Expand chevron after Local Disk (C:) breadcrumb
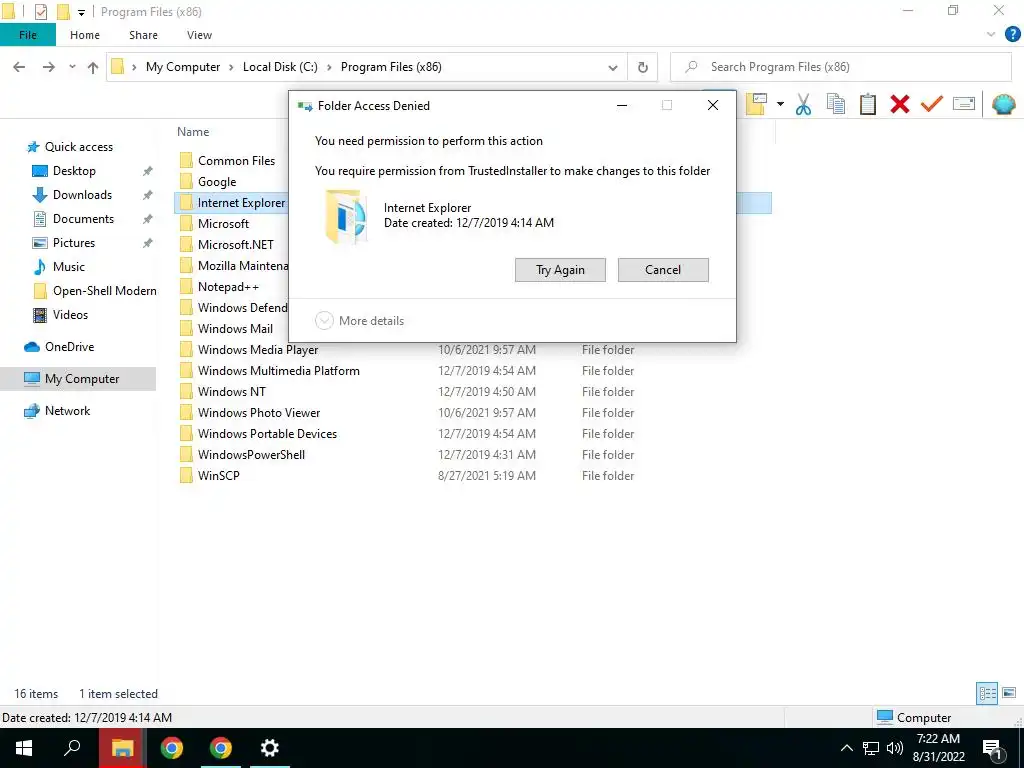 point(328,67)
